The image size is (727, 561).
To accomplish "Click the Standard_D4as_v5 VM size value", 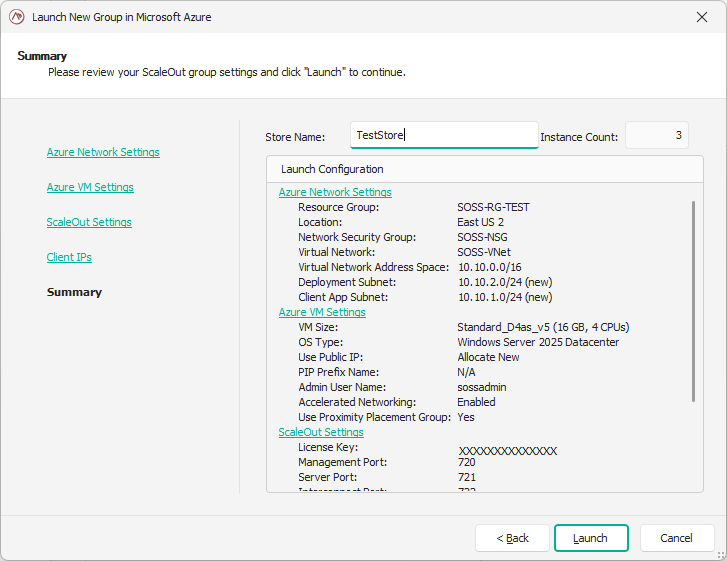I will 543,327.
